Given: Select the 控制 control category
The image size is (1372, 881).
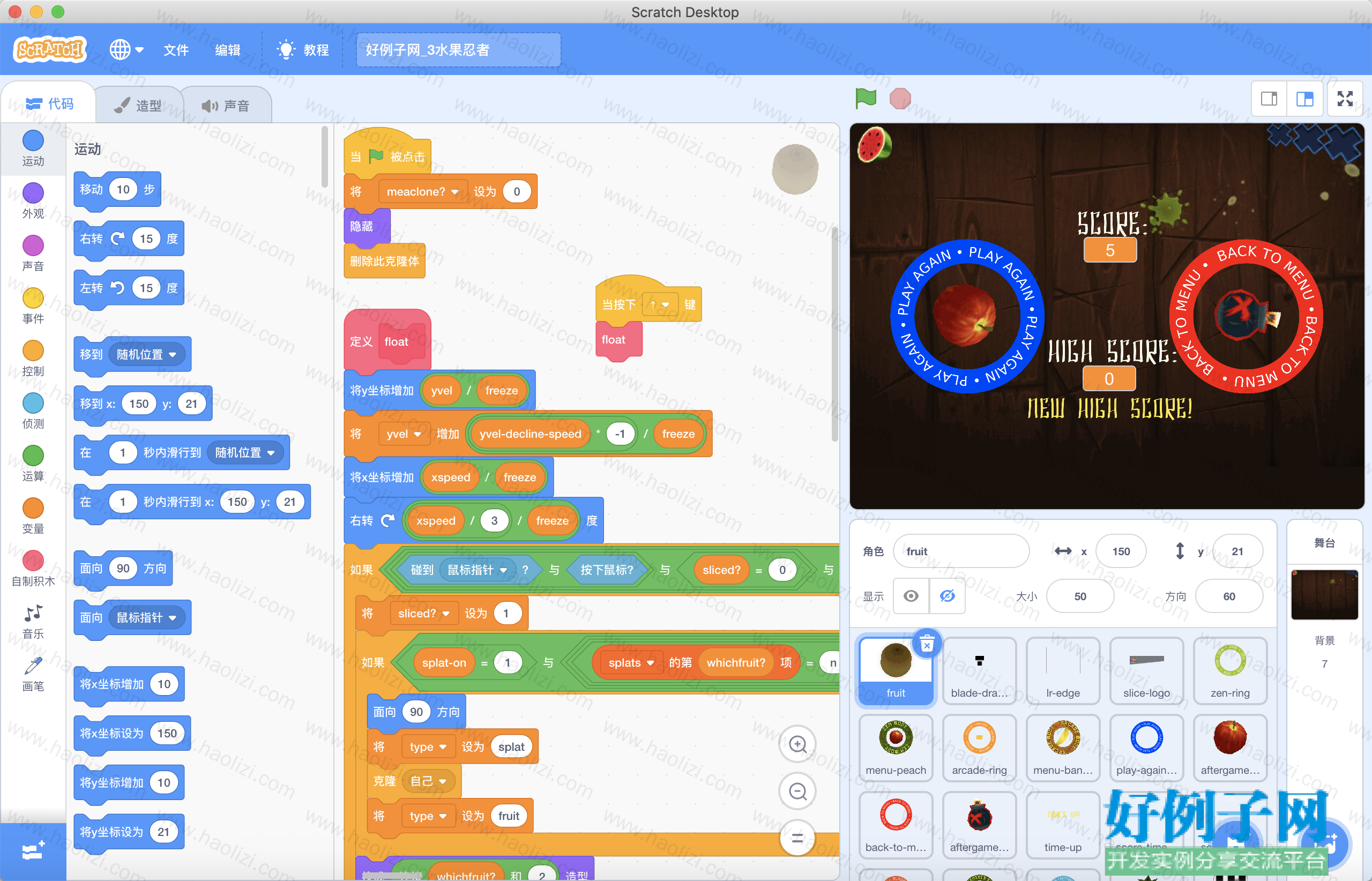Looking at the screenshot, I should tap(33, 359).
